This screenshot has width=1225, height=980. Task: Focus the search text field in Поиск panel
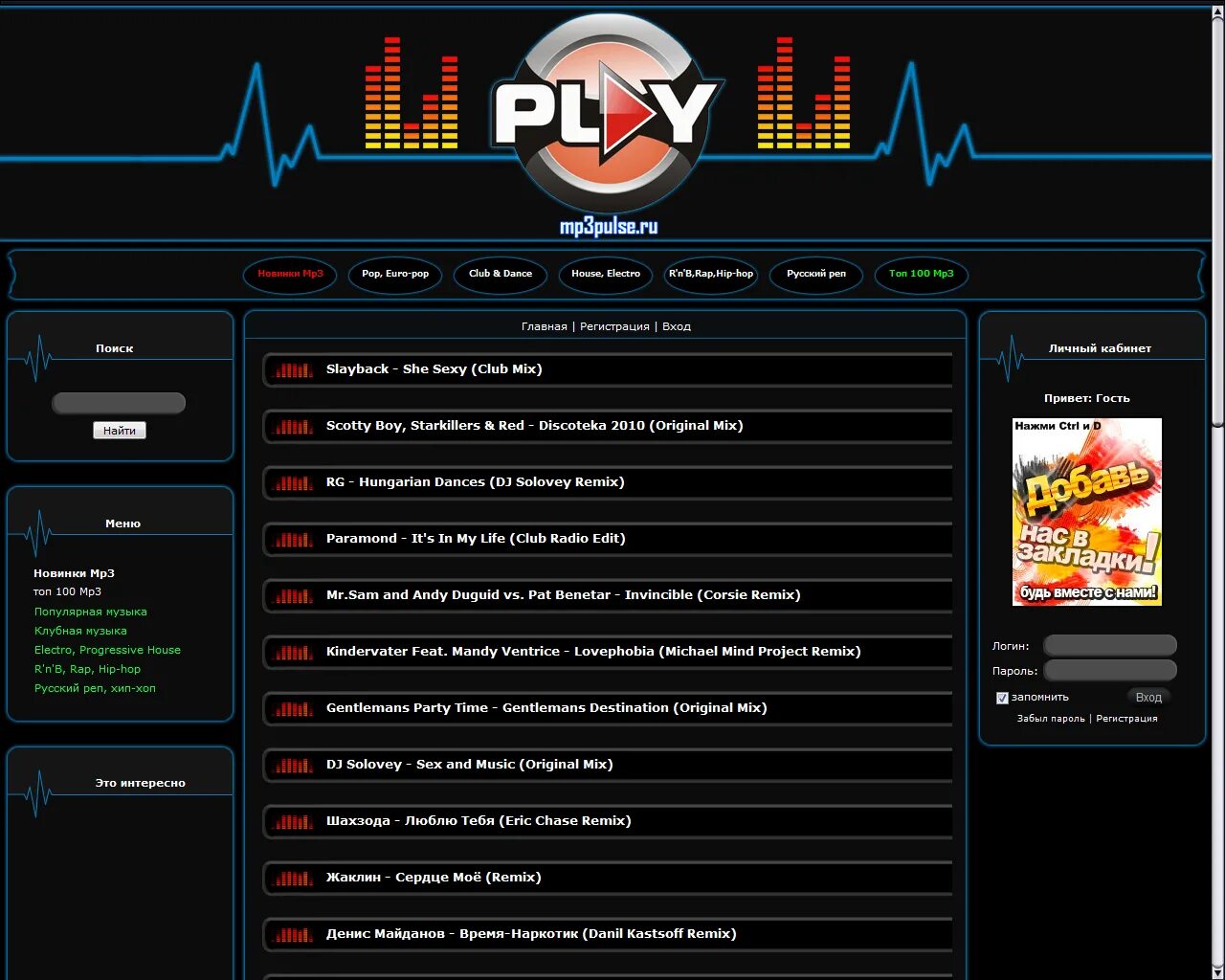click(119, 403)
